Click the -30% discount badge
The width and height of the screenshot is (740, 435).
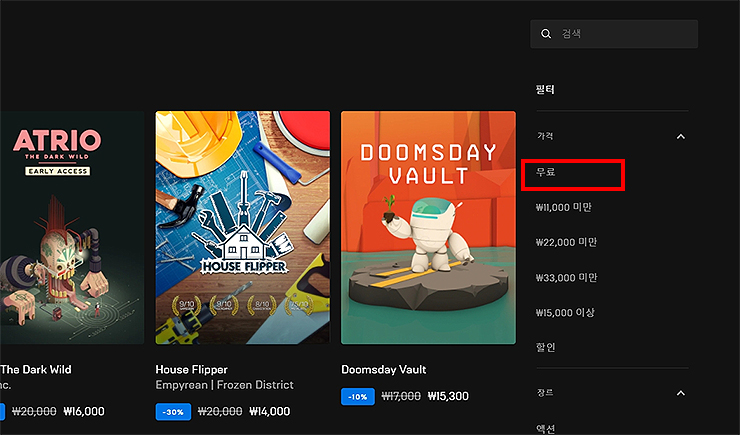[x=173, y=412]
